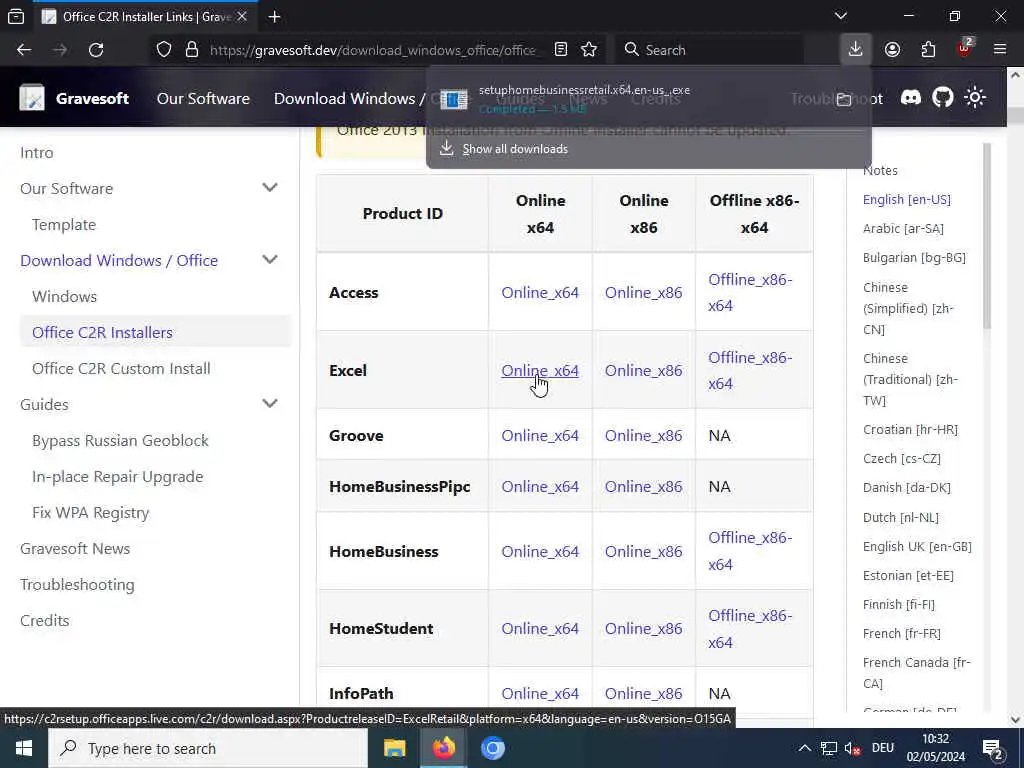
Task: Toggle light/dark theme sun icon
Action: pos(975,98)
